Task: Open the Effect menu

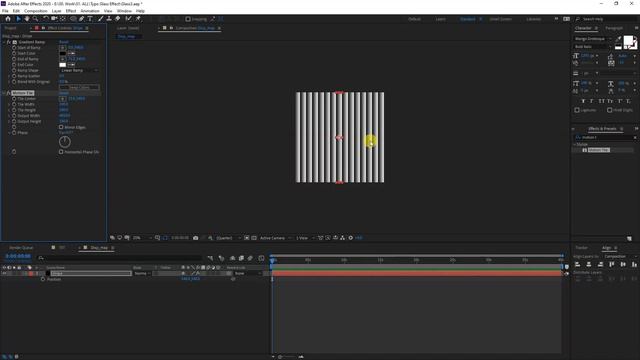Action: (71, 11)
